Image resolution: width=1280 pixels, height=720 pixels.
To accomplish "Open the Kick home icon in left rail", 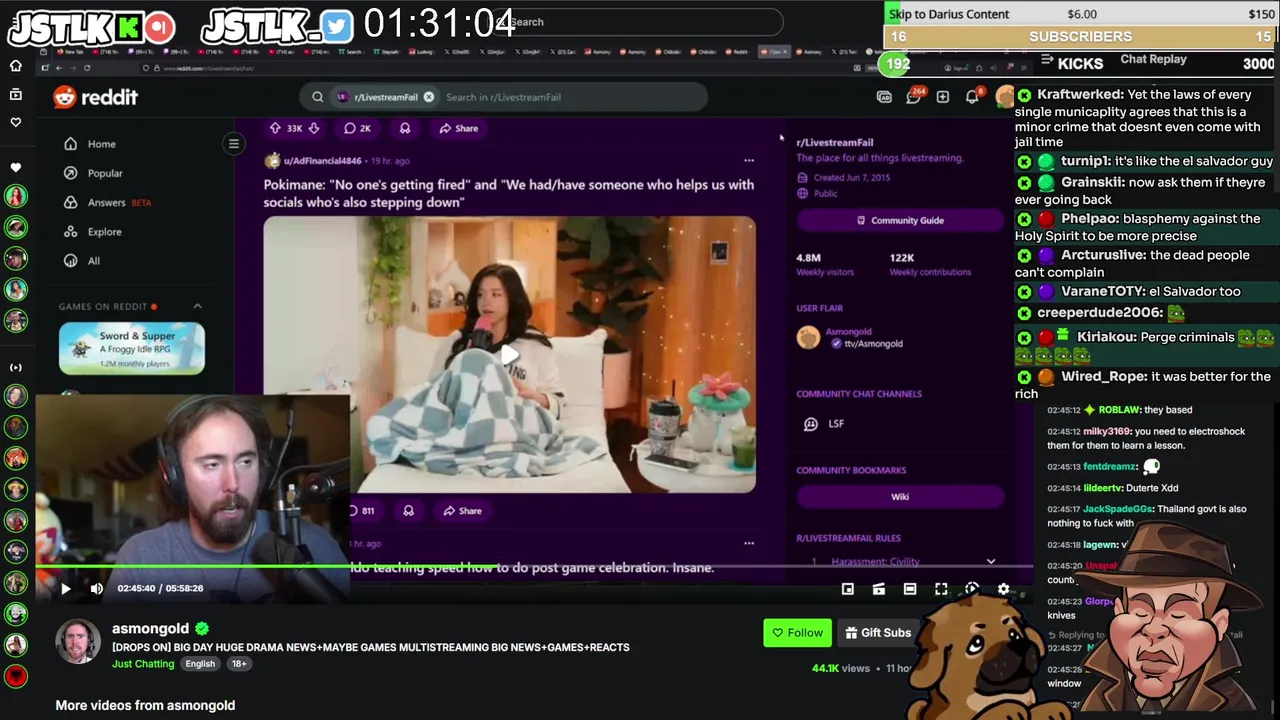I will (x=15, y=66).
